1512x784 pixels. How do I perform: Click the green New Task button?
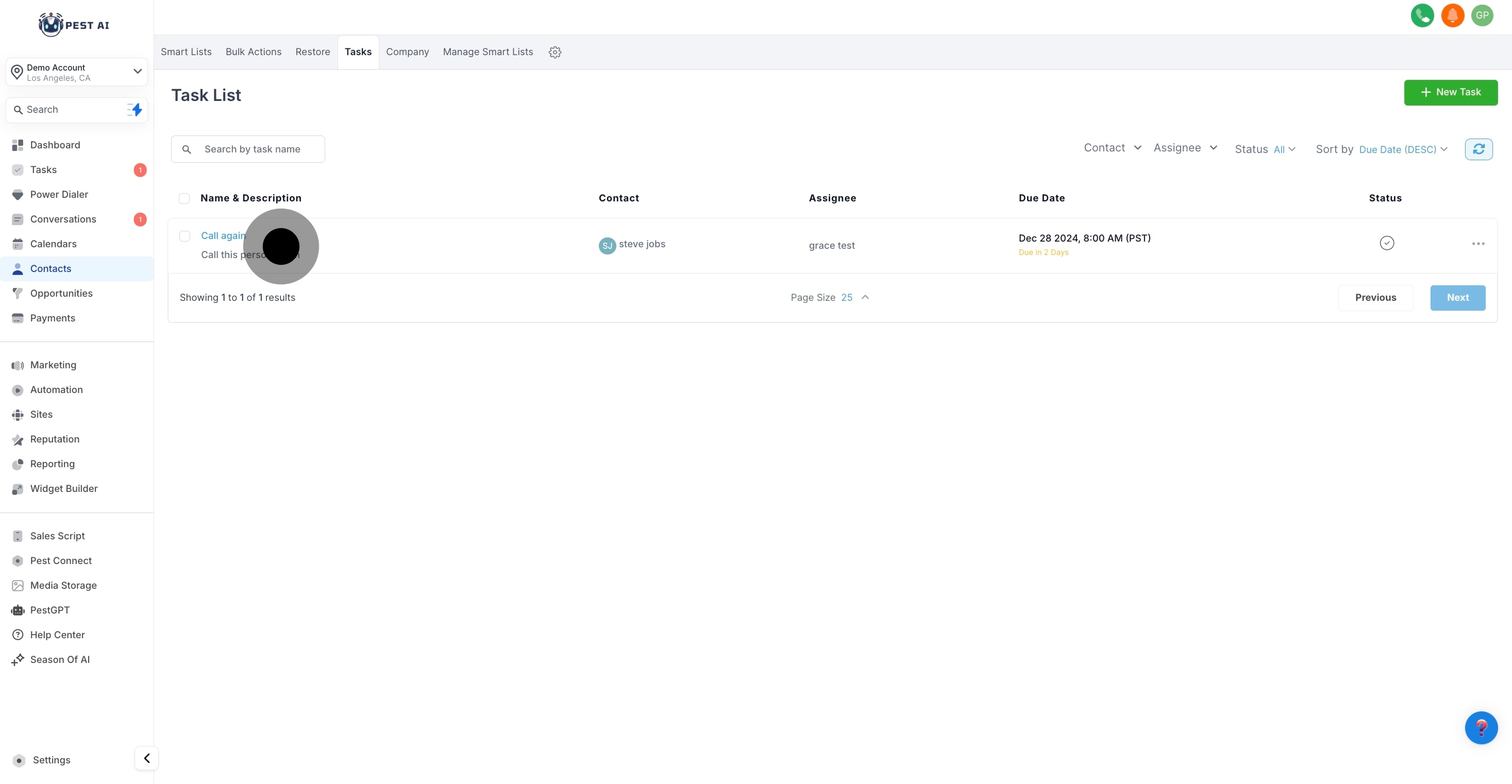coord(1450,92)
